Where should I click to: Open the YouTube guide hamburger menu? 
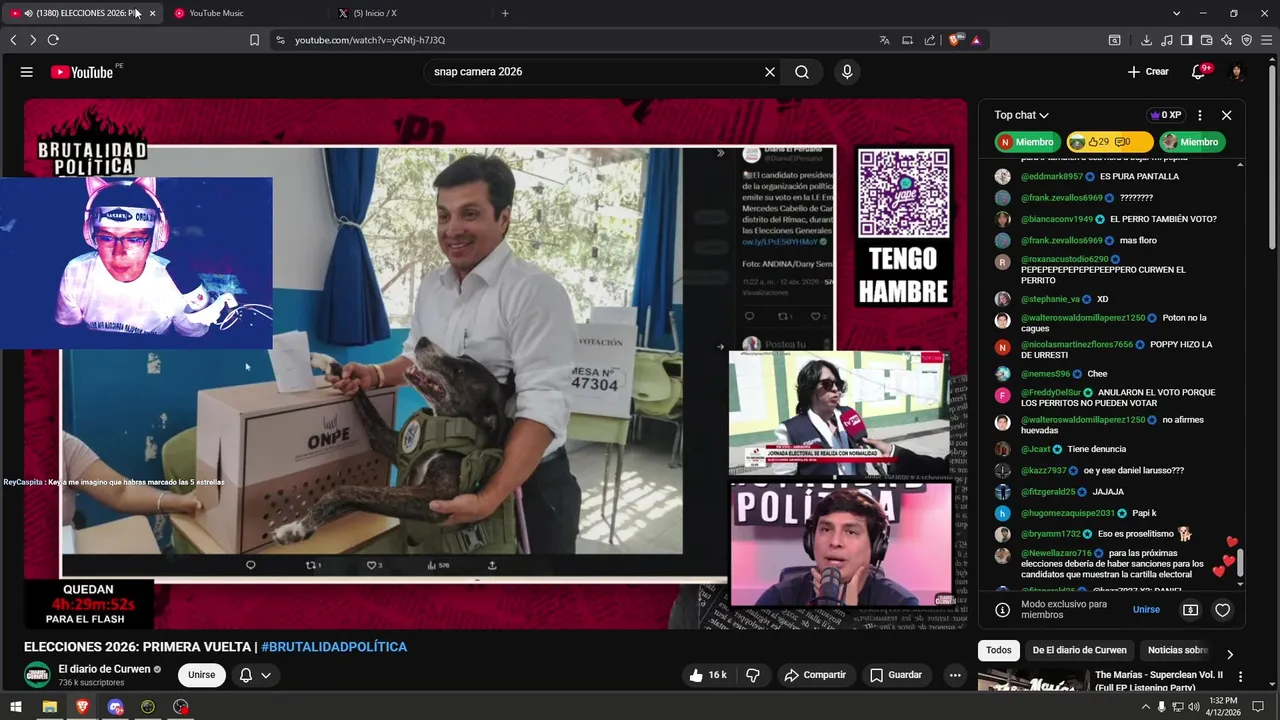(x=27, y=72)
